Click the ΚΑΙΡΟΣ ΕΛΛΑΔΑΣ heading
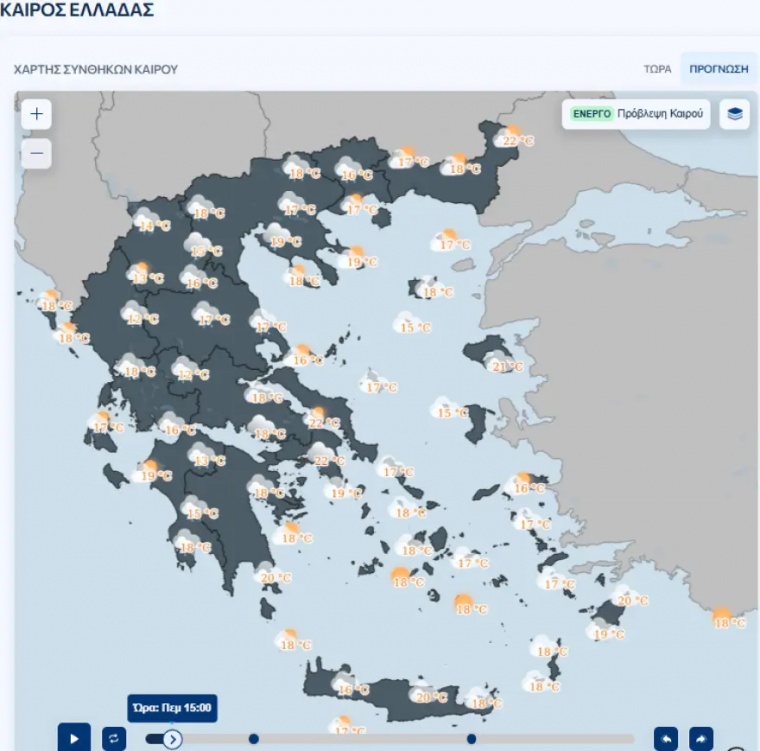The image size is (760, 751). point(78,11)
